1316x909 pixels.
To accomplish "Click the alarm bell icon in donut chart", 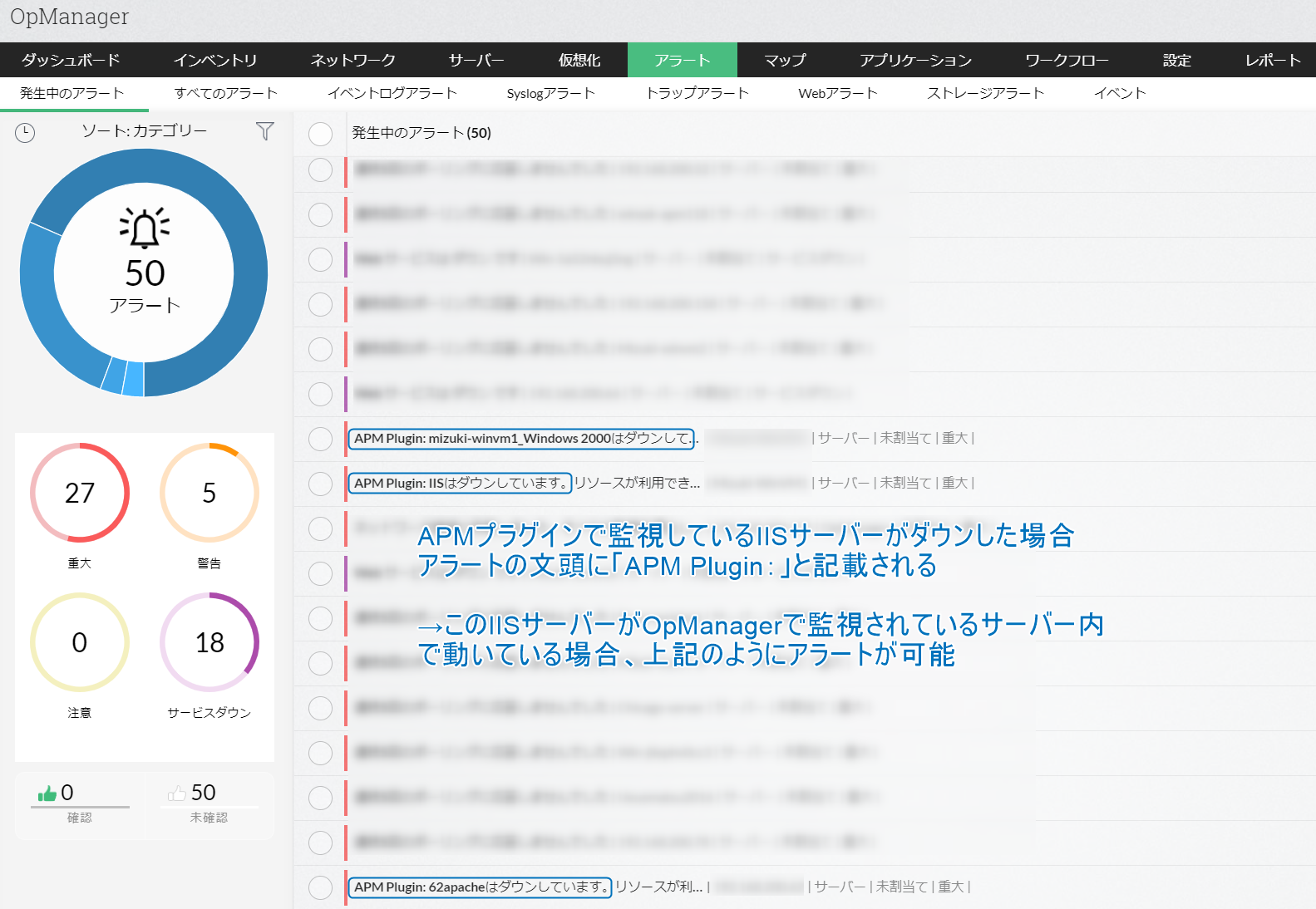I will (x=145, y=228).
